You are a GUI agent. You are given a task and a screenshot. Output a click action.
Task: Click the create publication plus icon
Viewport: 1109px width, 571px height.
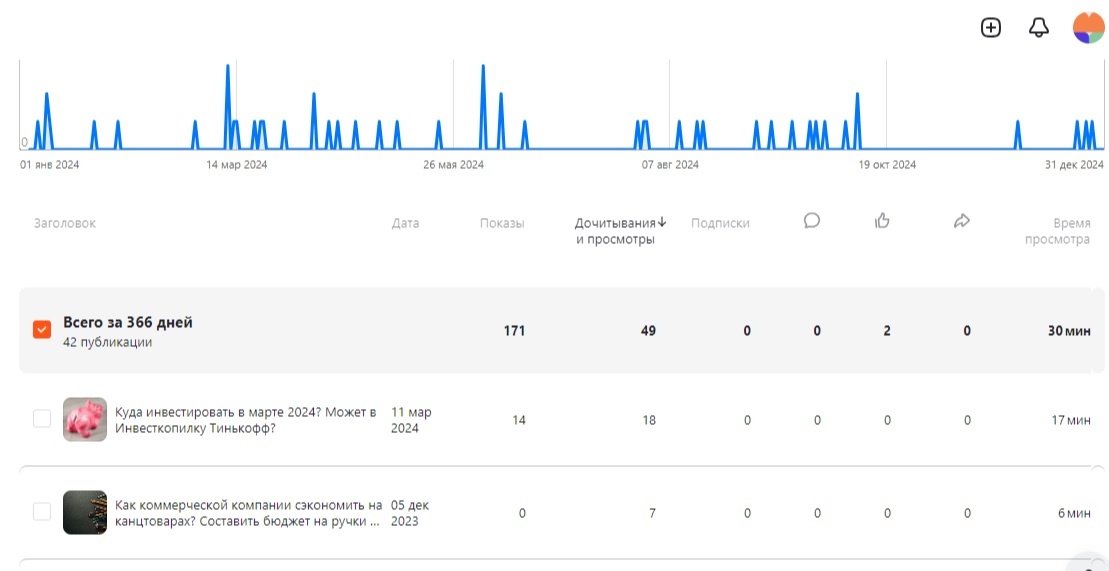(991, 28)
